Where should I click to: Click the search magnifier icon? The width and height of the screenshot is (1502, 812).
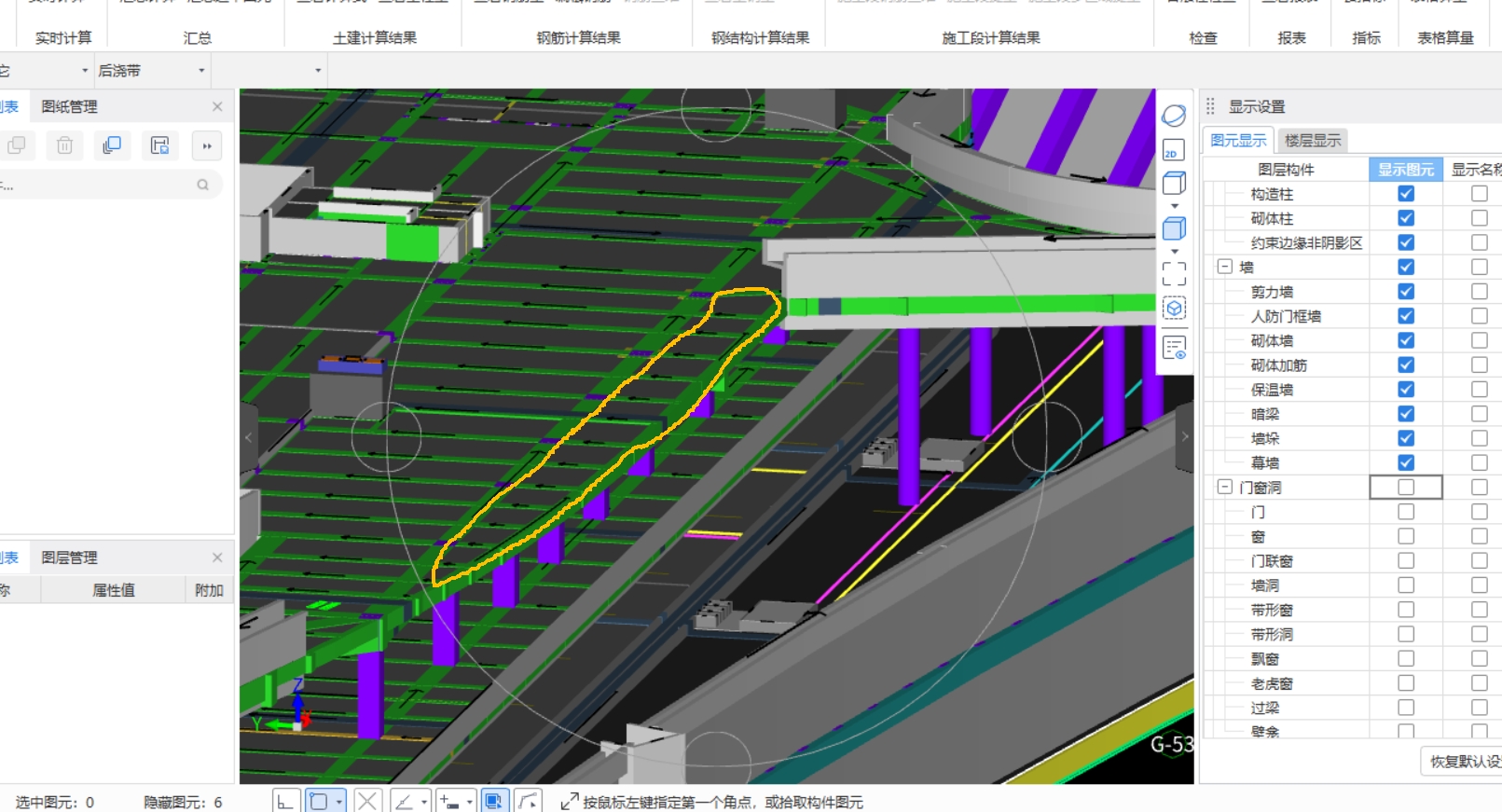202,185
